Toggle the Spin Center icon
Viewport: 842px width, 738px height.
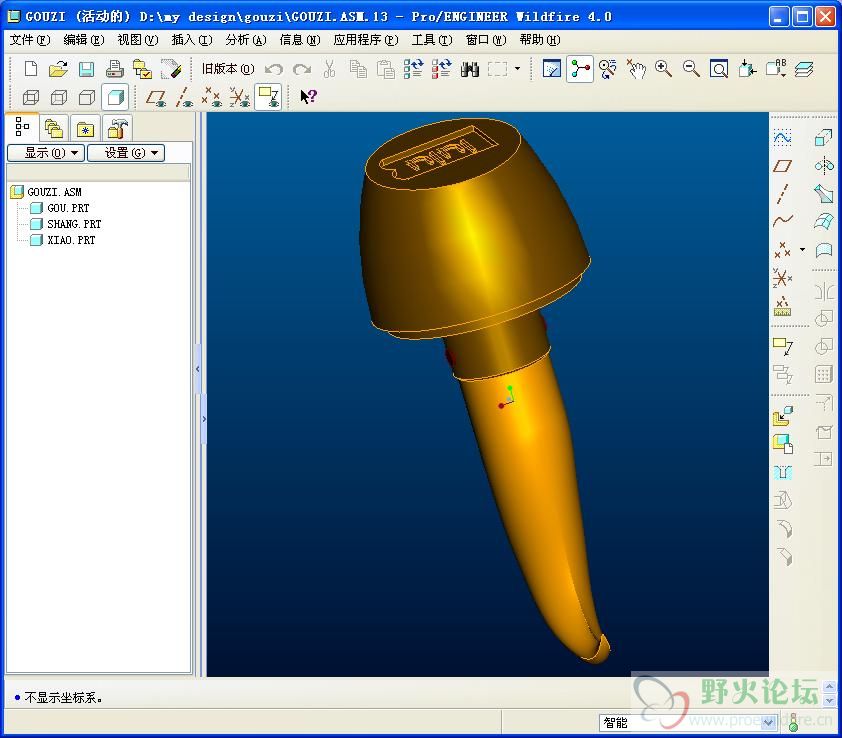click(580, 69)
